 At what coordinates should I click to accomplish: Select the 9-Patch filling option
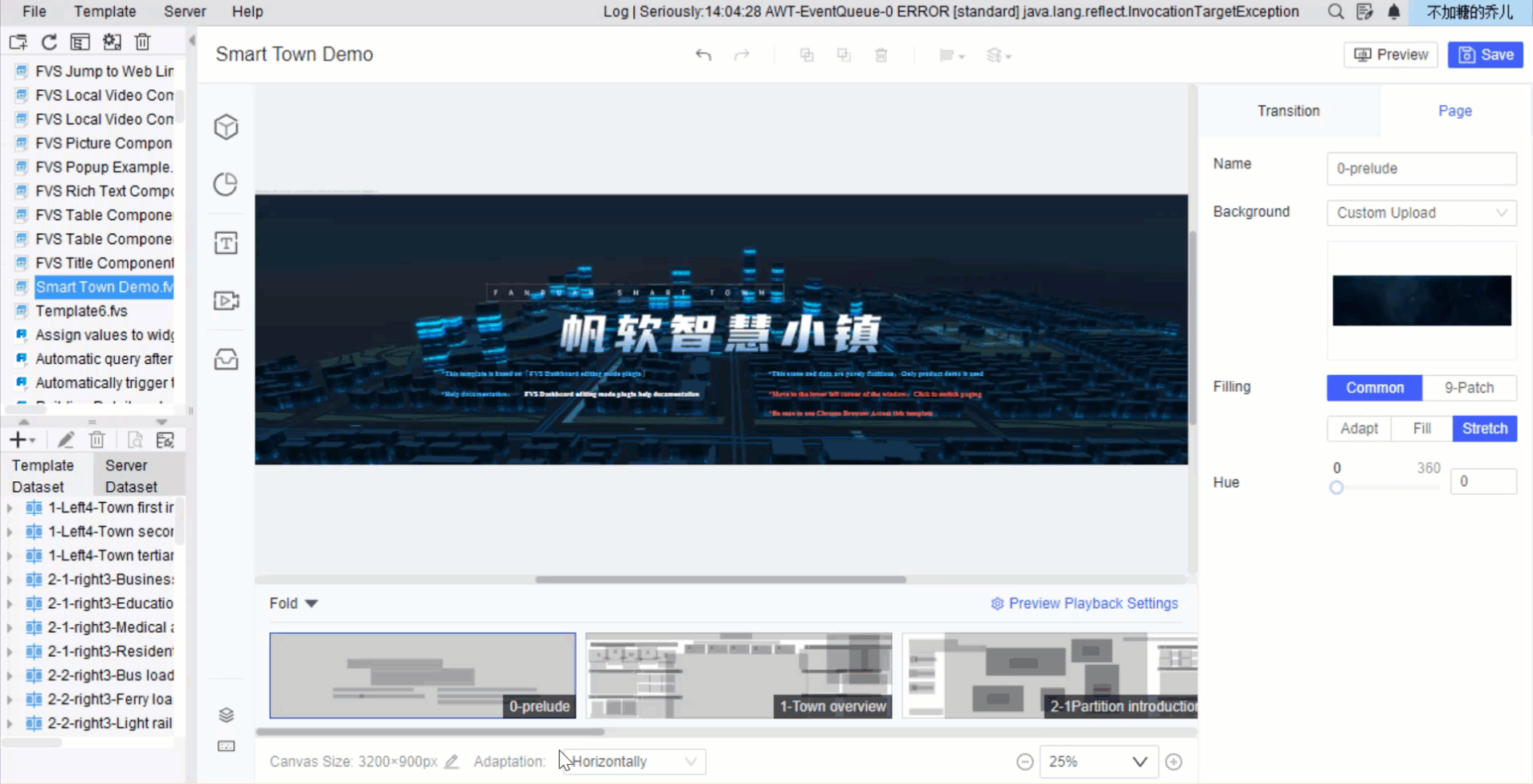[1469, 387]
